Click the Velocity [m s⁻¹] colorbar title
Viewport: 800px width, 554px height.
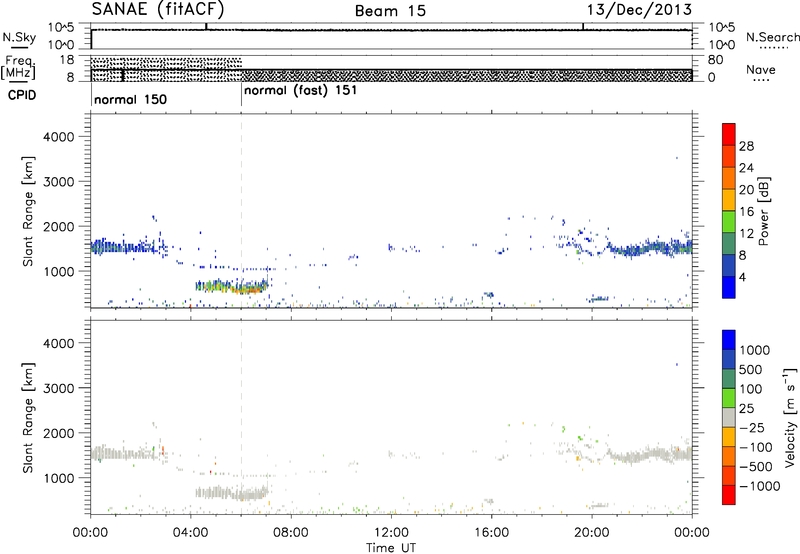click(x=790, y=417)
